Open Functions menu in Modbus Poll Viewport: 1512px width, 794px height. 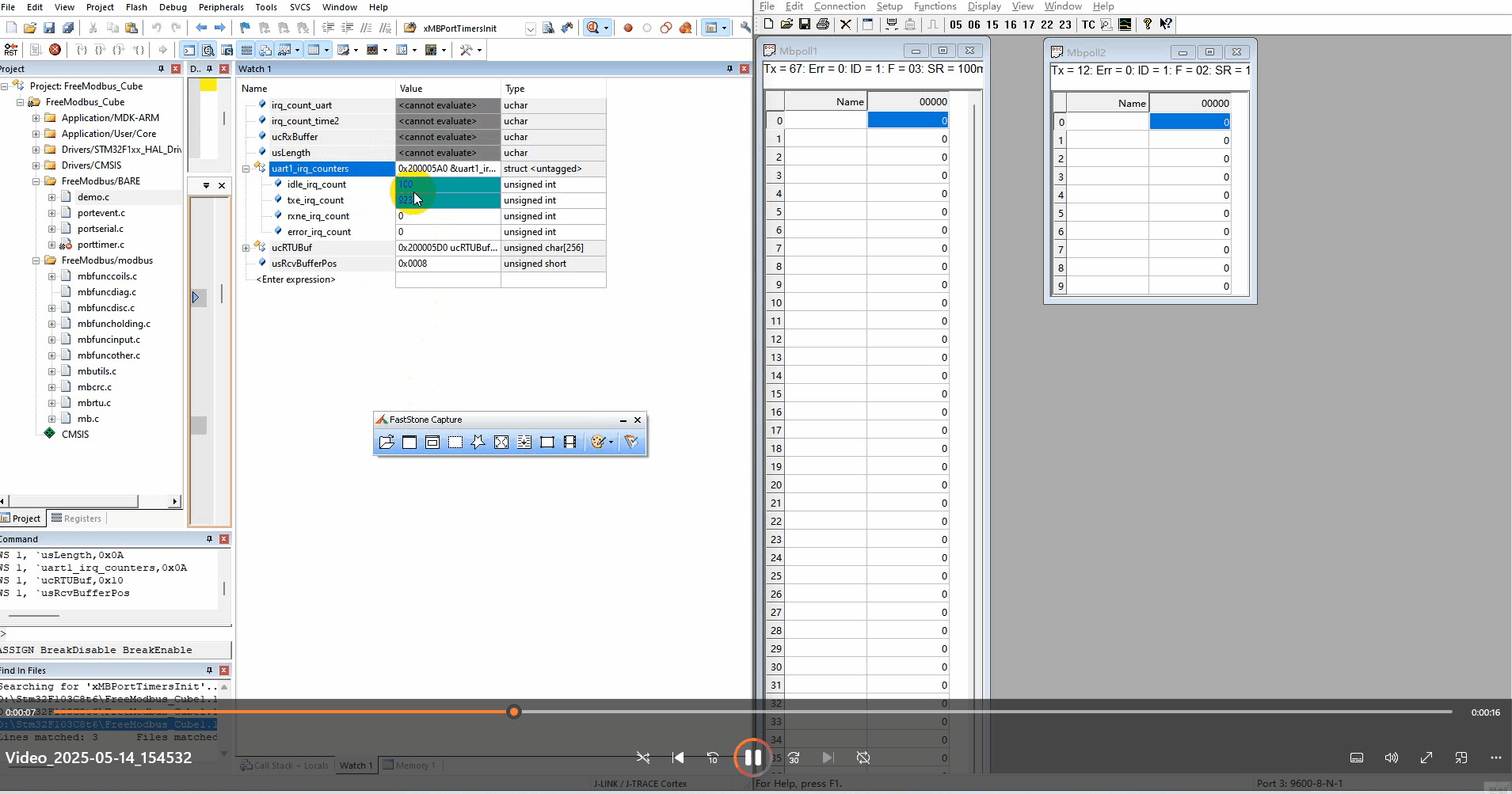tap(935, 6)
